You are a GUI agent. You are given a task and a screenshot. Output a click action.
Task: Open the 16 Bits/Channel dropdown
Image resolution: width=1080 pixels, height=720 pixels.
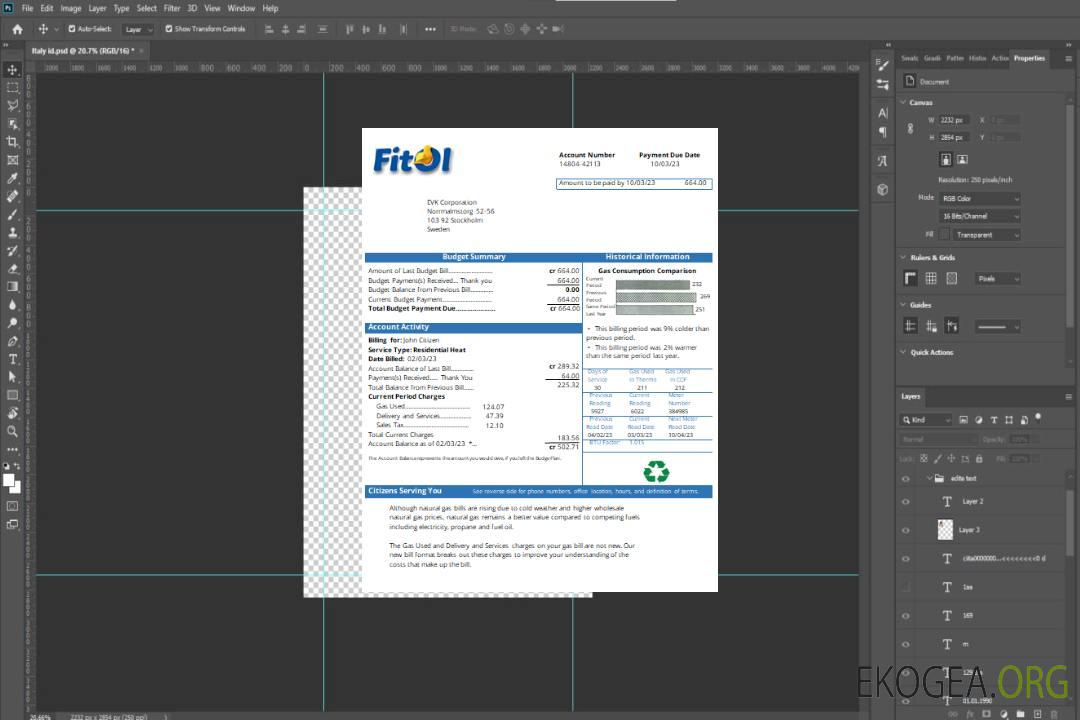coord(980,216)
